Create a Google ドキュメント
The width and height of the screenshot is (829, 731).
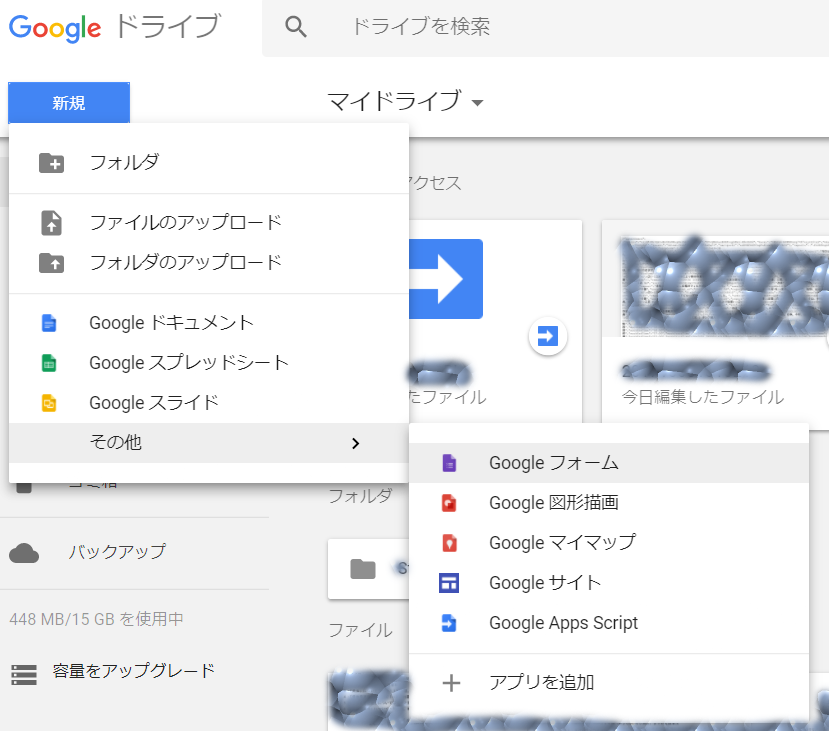209,323
